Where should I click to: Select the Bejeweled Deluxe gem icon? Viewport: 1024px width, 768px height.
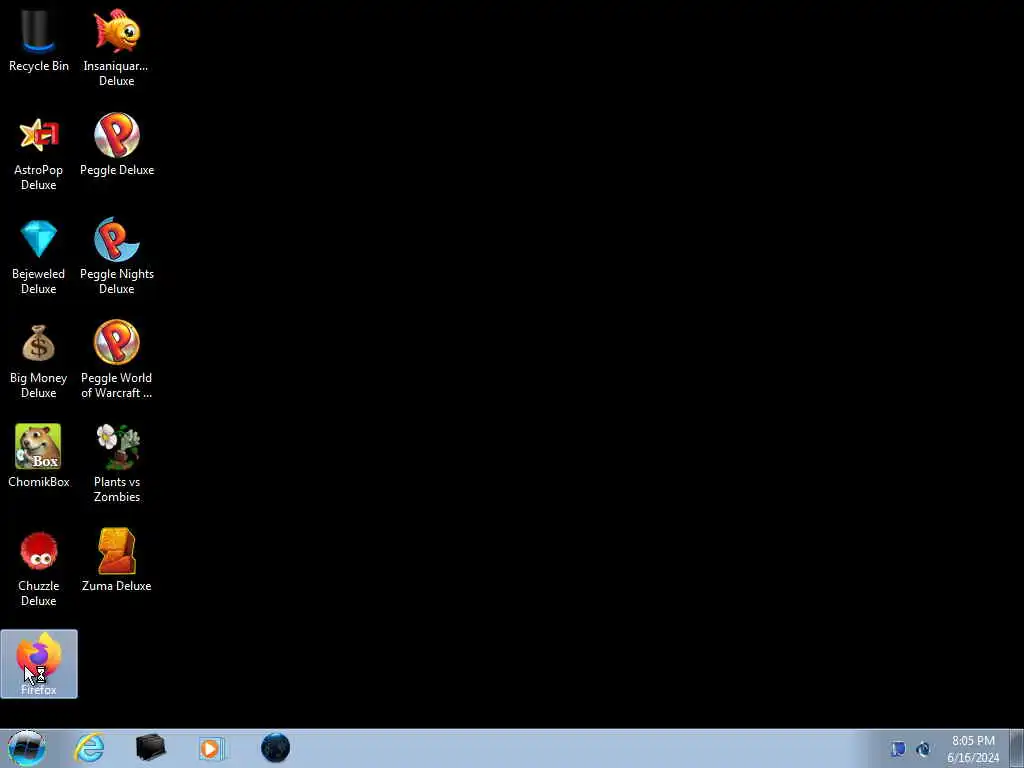[39, 257]
